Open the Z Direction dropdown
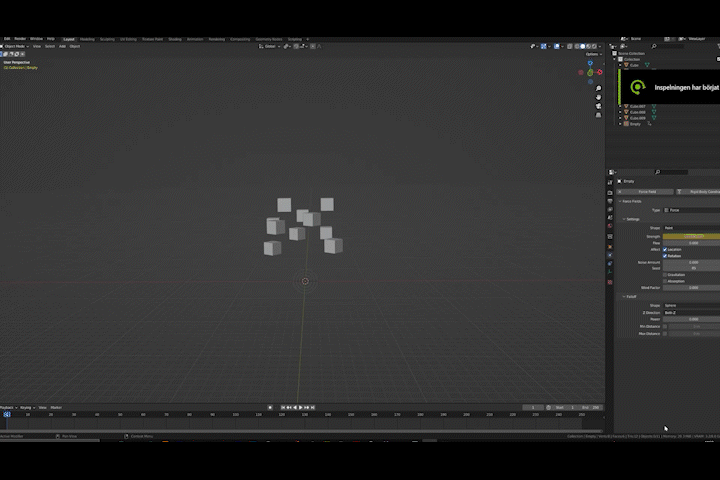This screenshot has height=480, width=720. pos(691,313)
